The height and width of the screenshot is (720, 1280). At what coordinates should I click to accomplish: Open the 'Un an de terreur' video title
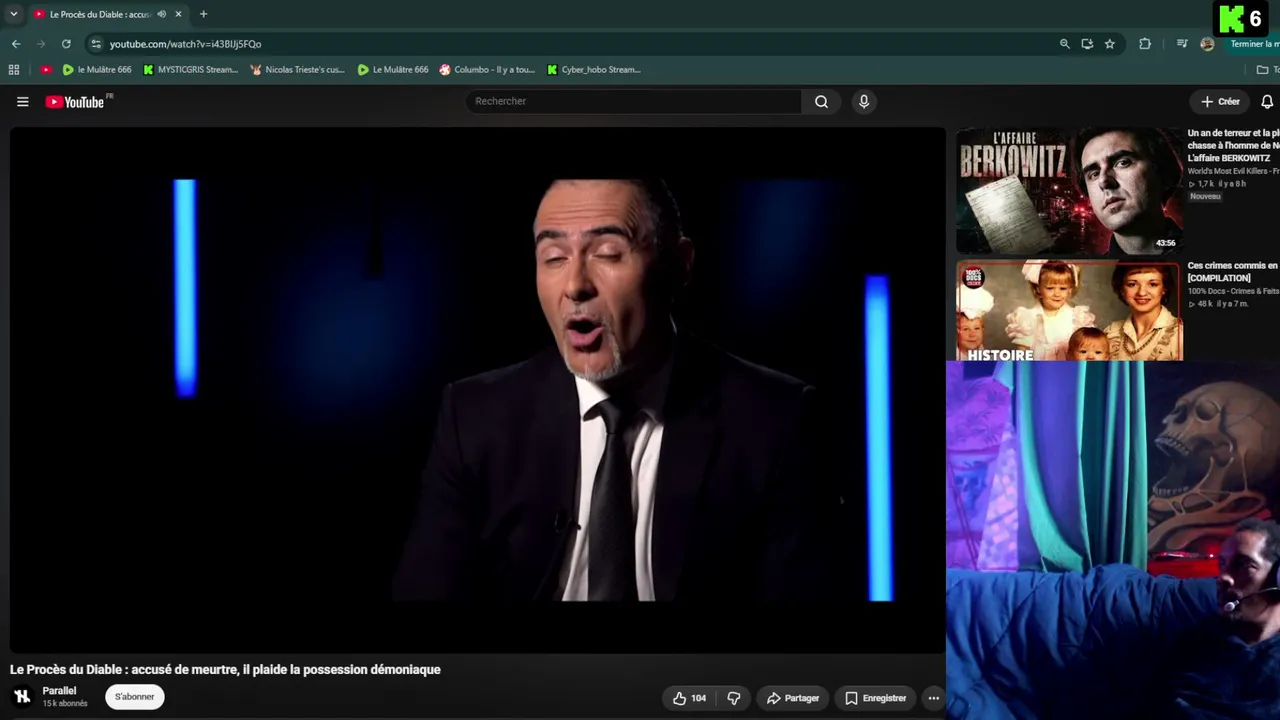(x=1233, y=145)
